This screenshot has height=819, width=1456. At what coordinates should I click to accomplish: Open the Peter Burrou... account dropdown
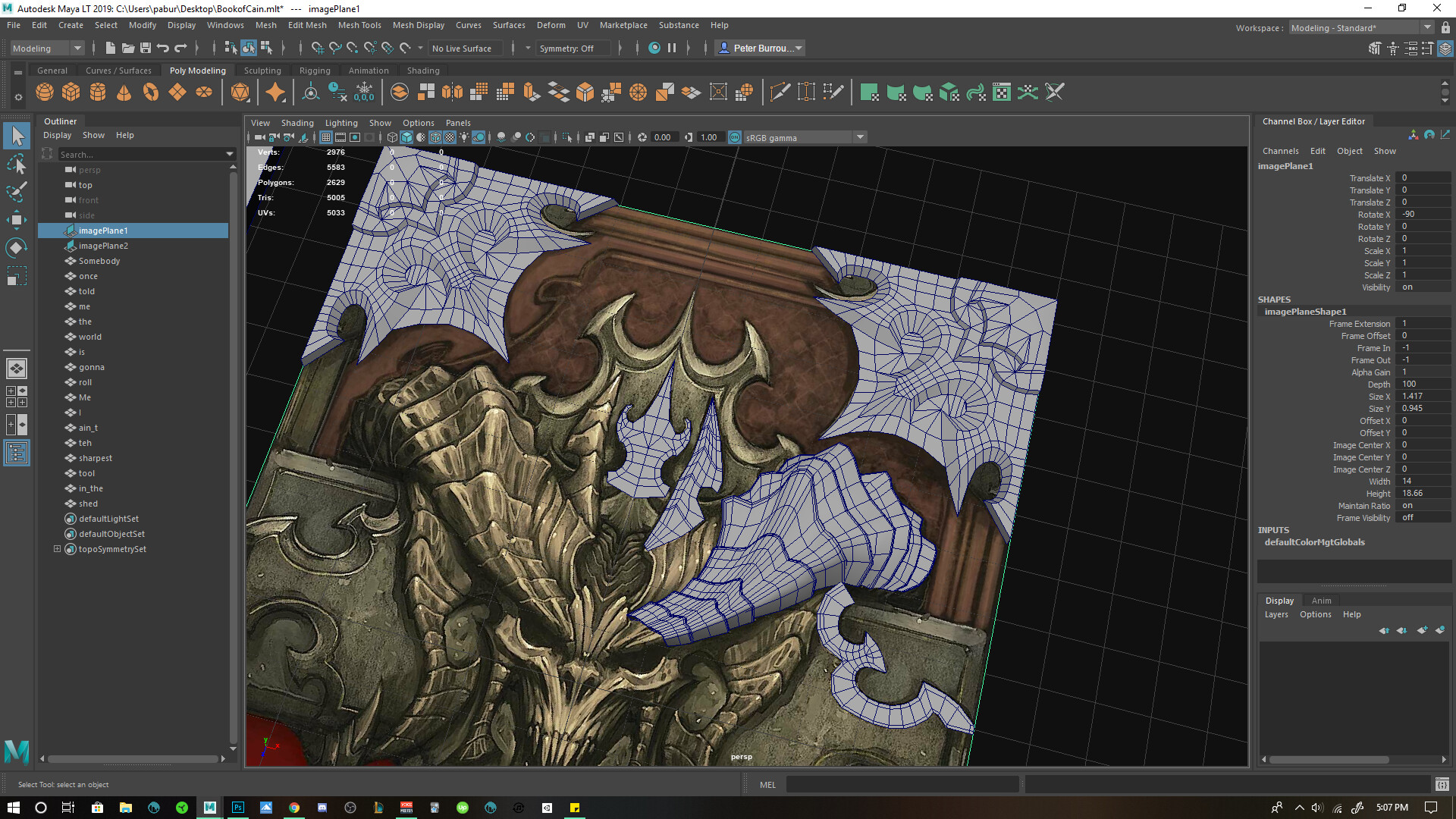(x=760, y=48)
